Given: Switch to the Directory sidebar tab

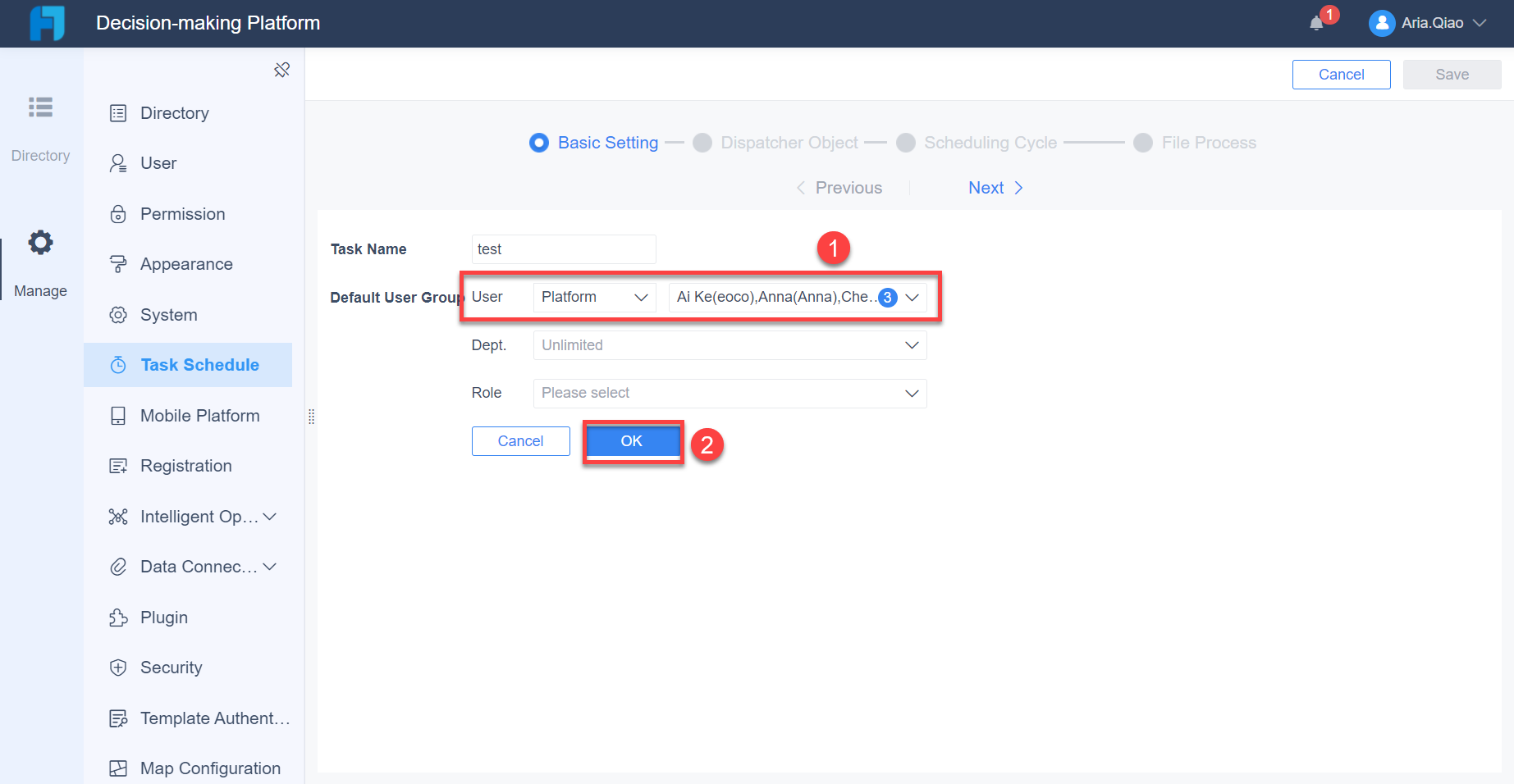Looking at the screenshot, I should [40, 127].
